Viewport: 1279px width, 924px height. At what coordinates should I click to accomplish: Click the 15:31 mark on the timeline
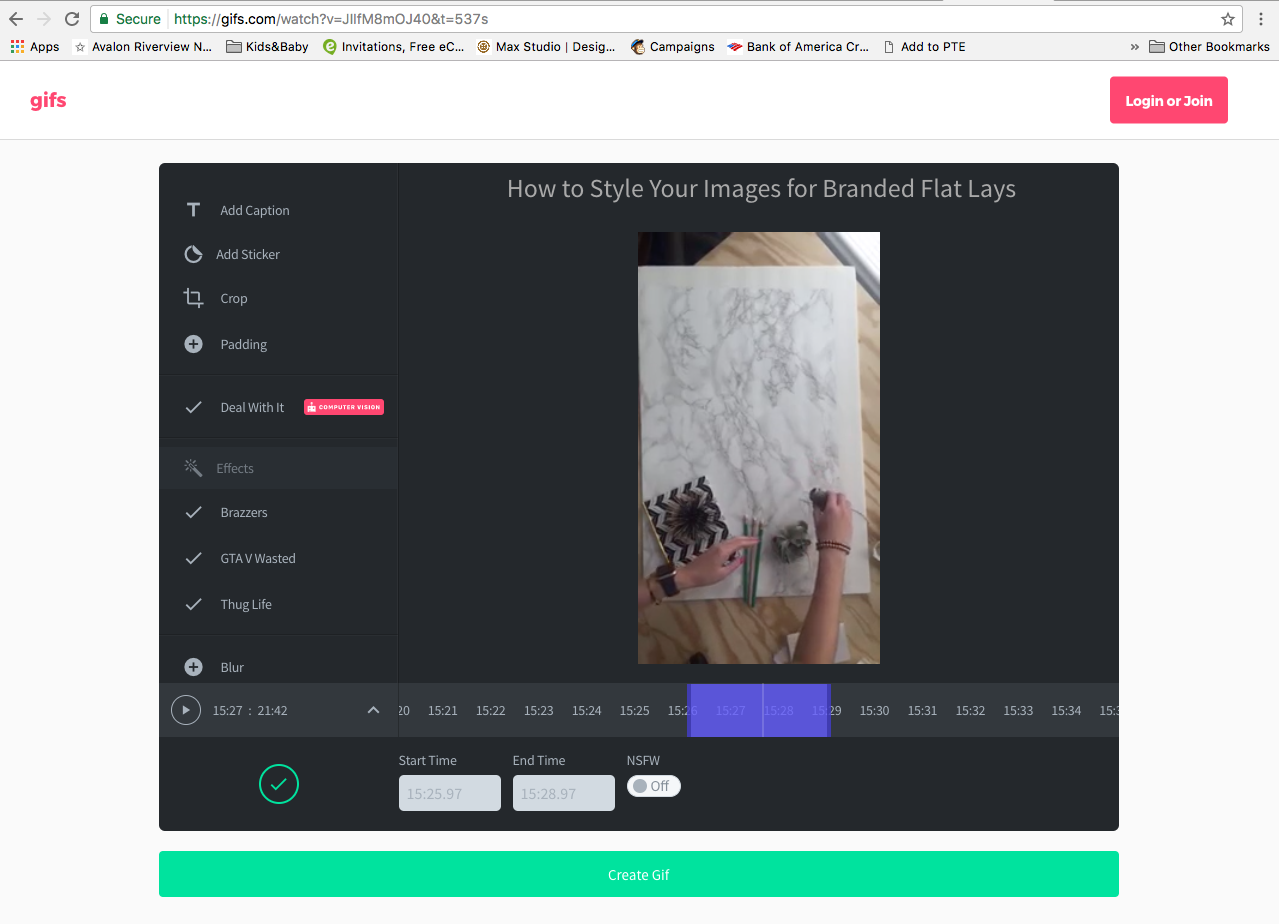click(922, 710)
